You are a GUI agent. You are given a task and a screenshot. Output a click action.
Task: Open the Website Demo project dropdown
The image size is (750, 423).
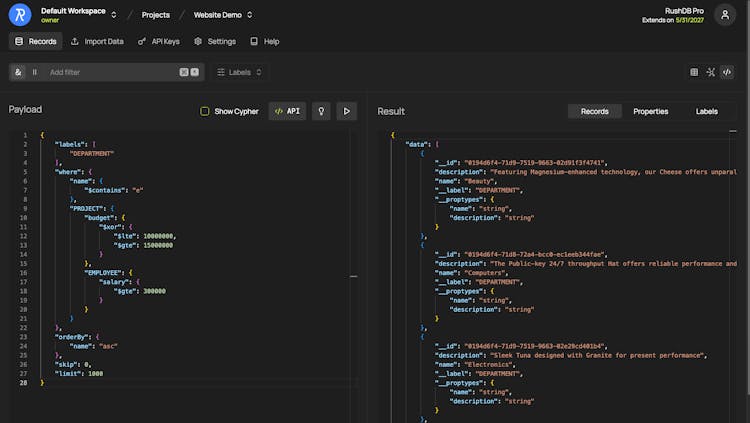(222, 15)
